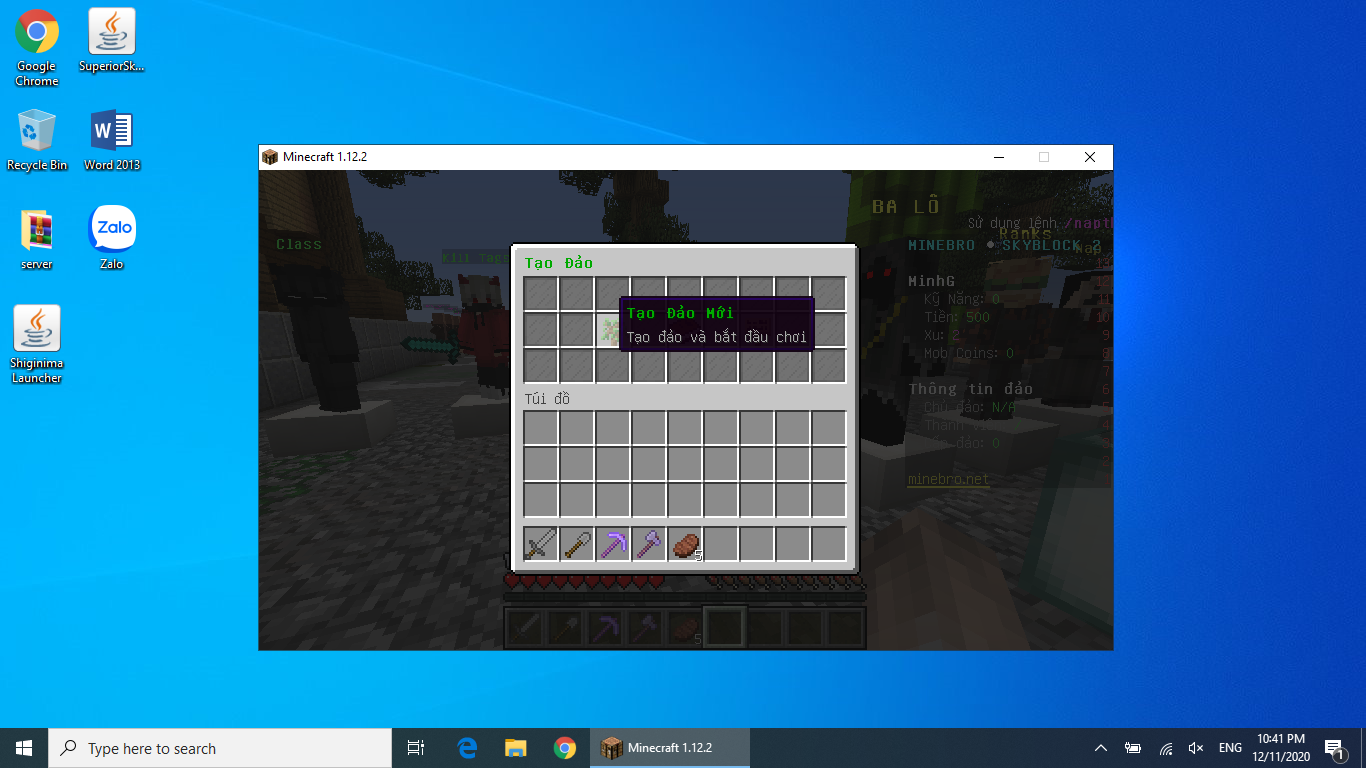1366x768 pixels.
Task: Click the BA LÔ hologram text
Action: [906, 207]
